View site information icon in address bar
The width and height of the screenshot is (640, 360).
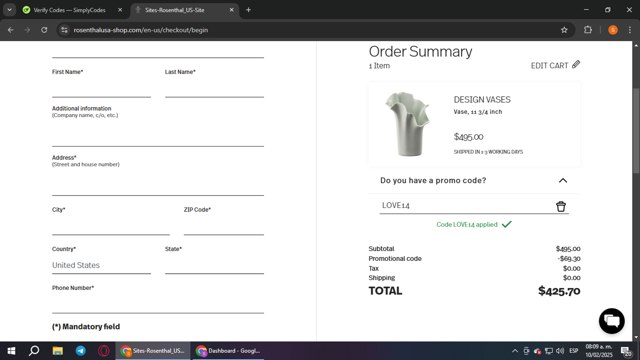coord(64,30)
